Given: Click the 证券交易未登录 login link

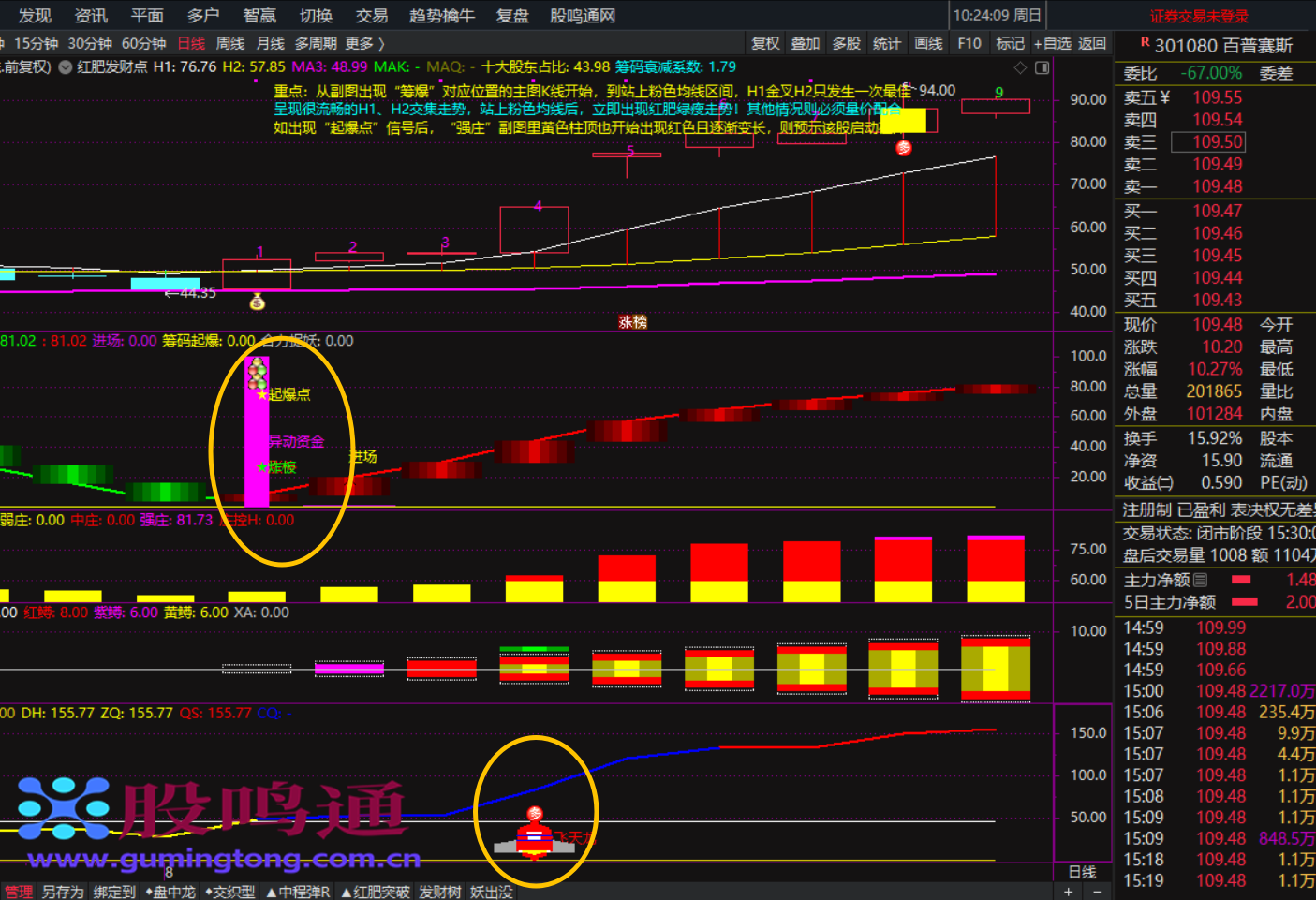Looking at the screenshot, I should pos(1200,16).
